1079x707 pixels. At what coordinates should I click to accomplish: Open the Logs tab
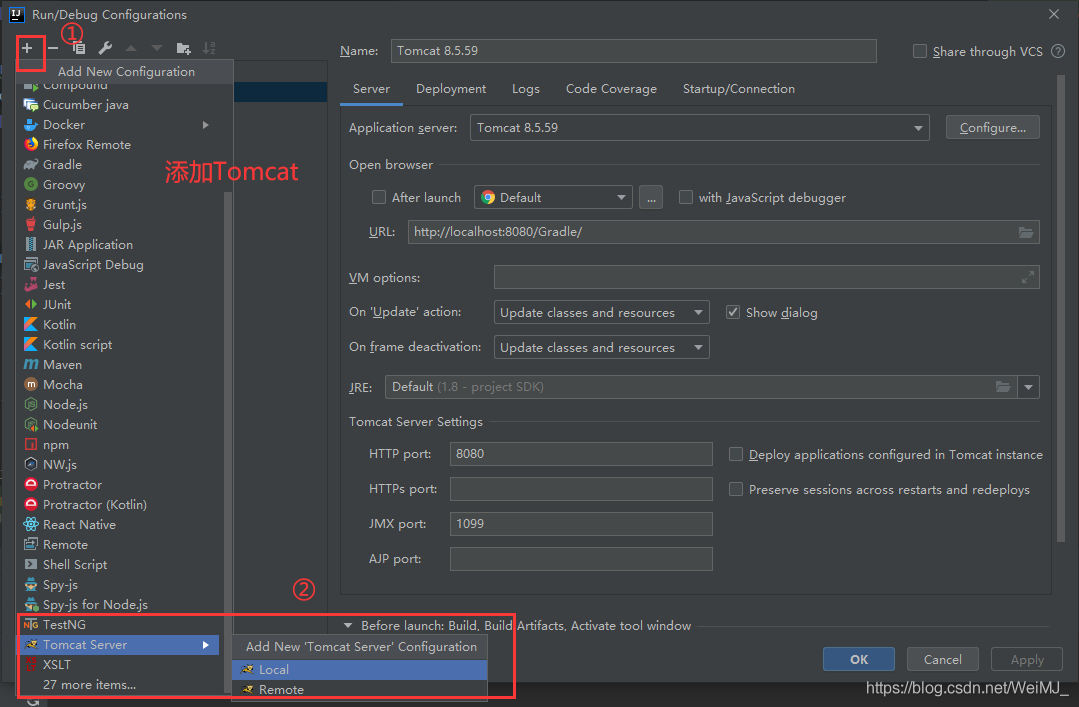[x=526, y=89]
